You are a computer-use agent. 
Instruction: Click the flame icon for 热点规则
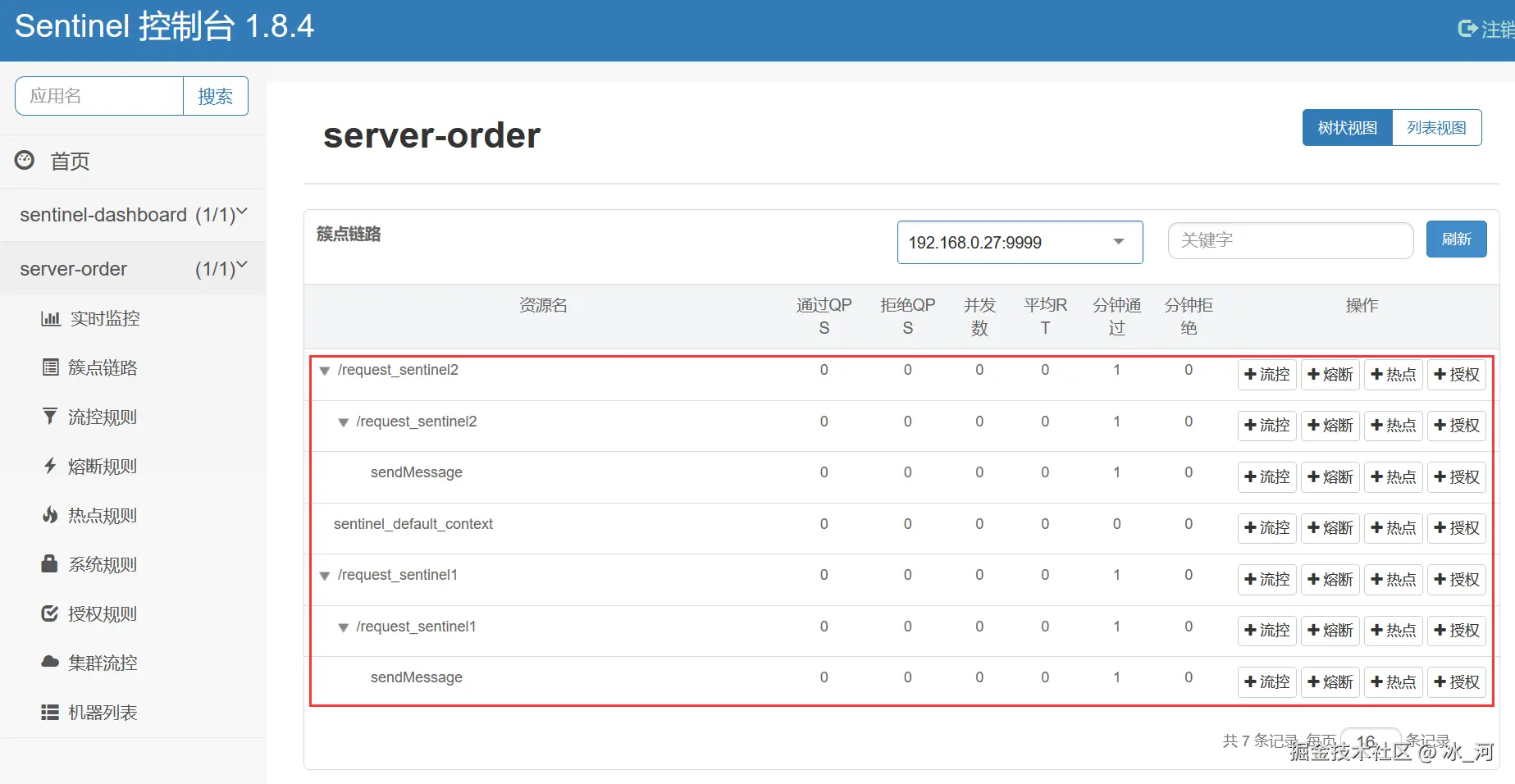coord(50,515)
